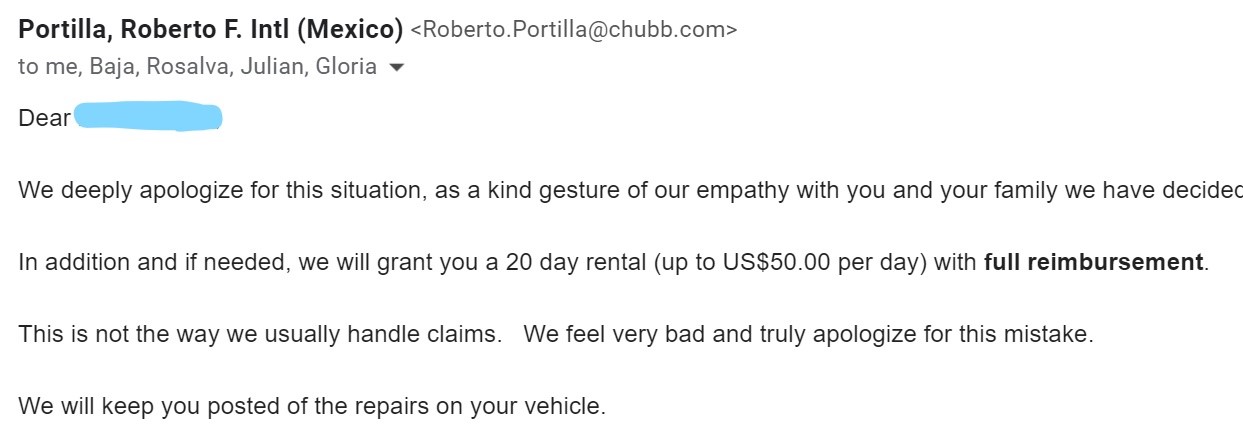Expand the recipient details dropdown arrow
Viewport: 1243px width, 432px height.
tap(397, 68)
